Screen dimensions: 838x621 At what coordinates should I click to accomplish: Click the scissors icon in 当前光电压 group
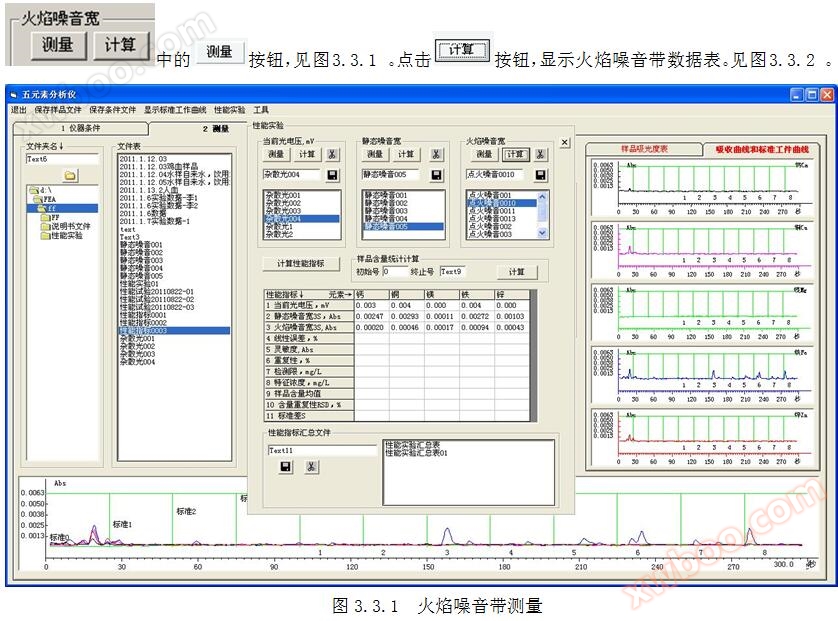[333, 154]
